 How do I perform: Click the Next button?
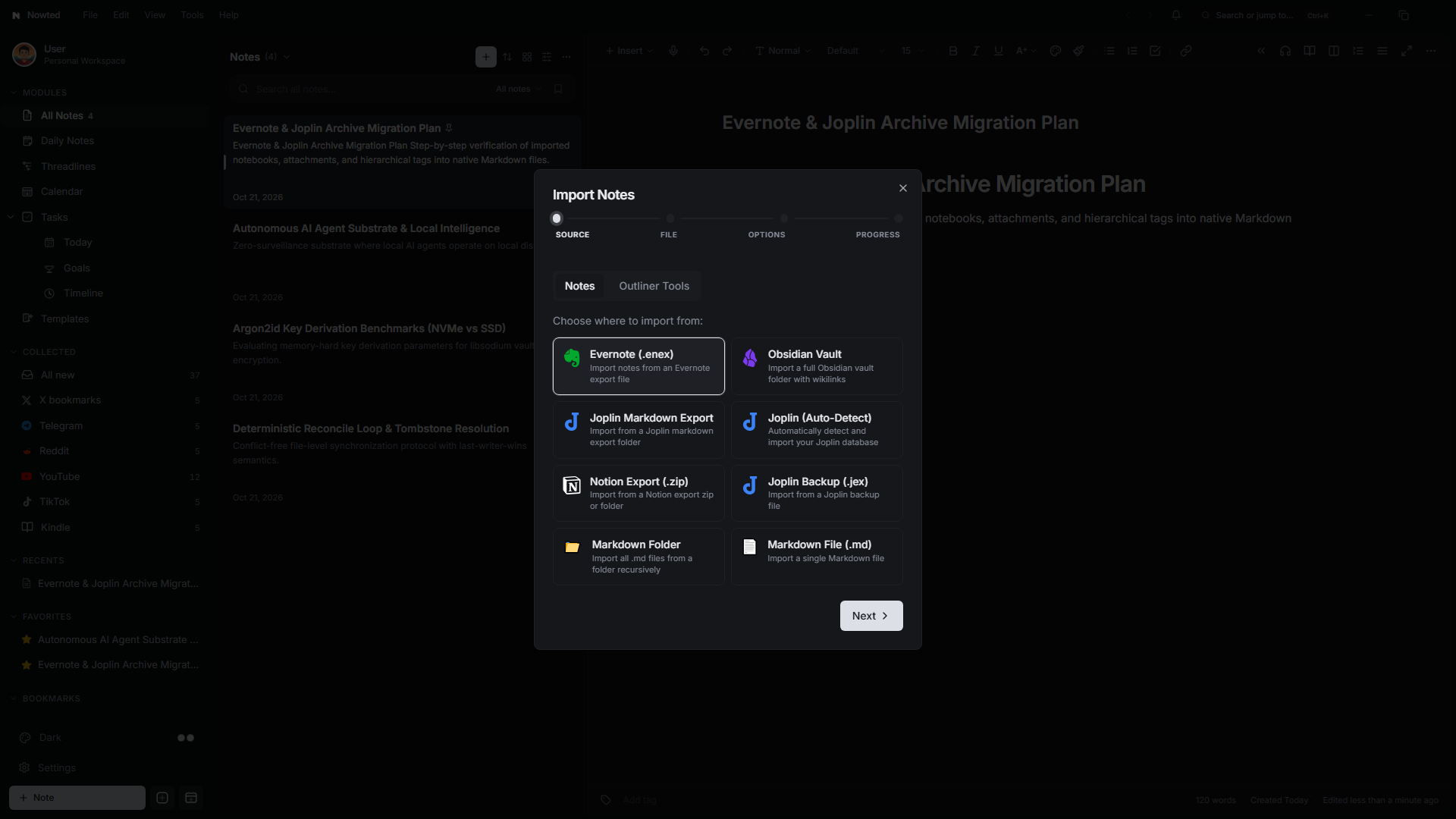pos(871,616)
